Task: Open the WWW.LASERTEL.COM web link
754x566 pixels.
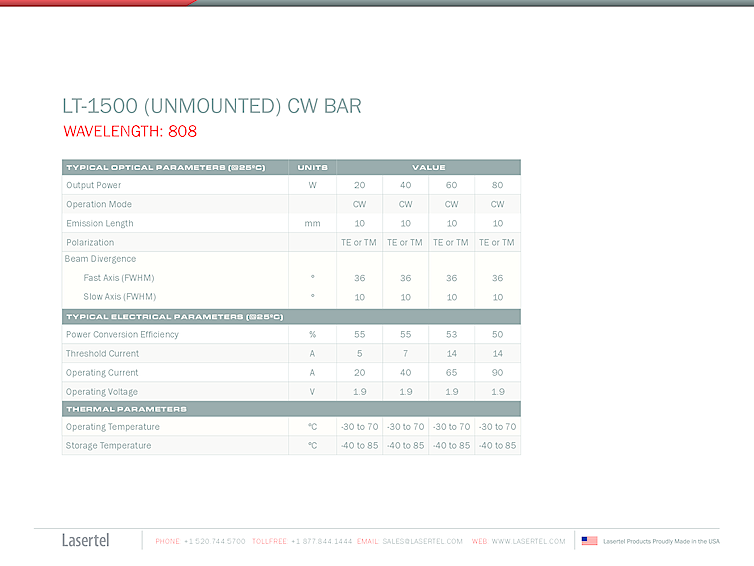Action: tap(528, 541)
